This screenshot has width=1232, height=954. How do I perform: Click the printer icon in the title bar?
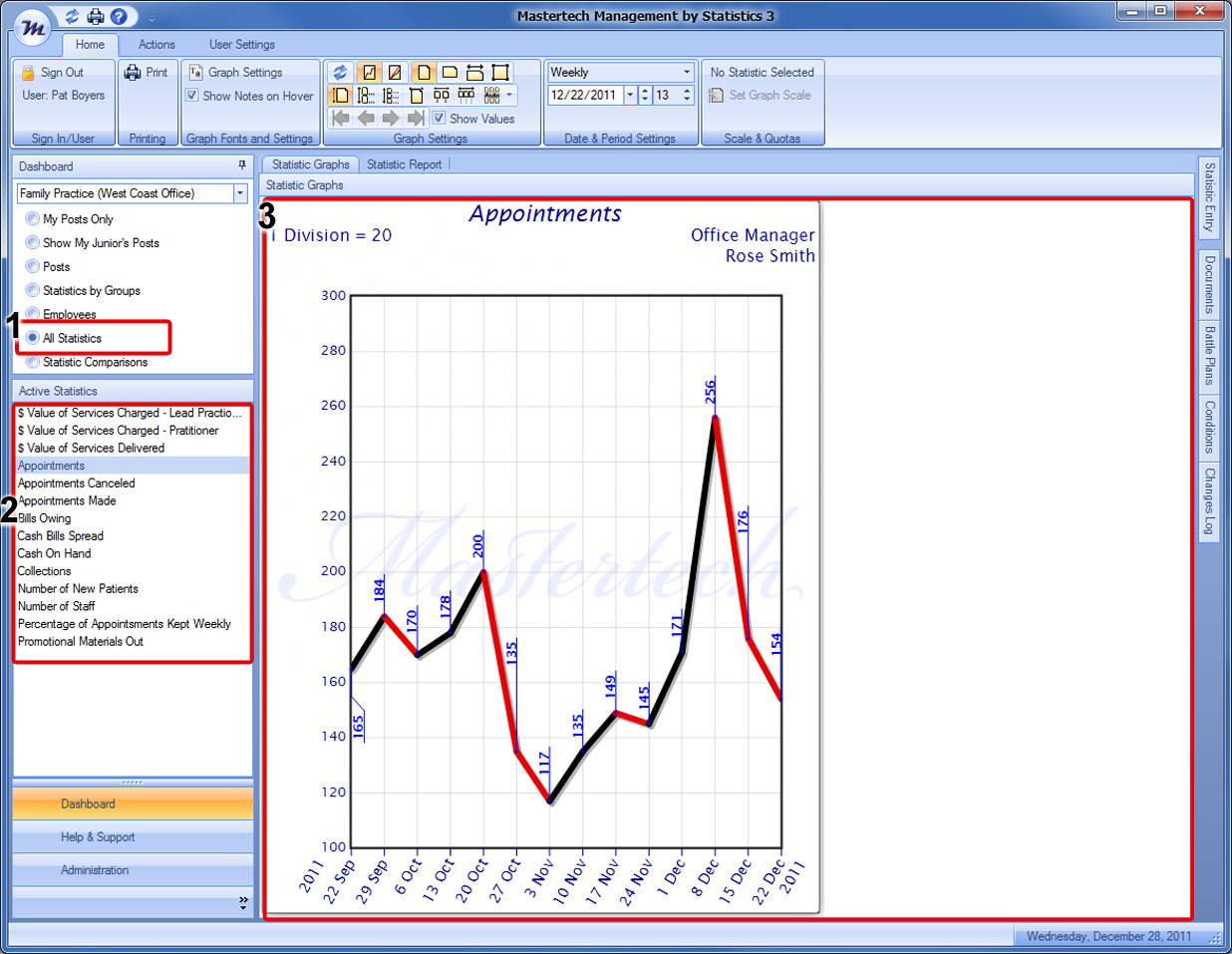point(96,16)
